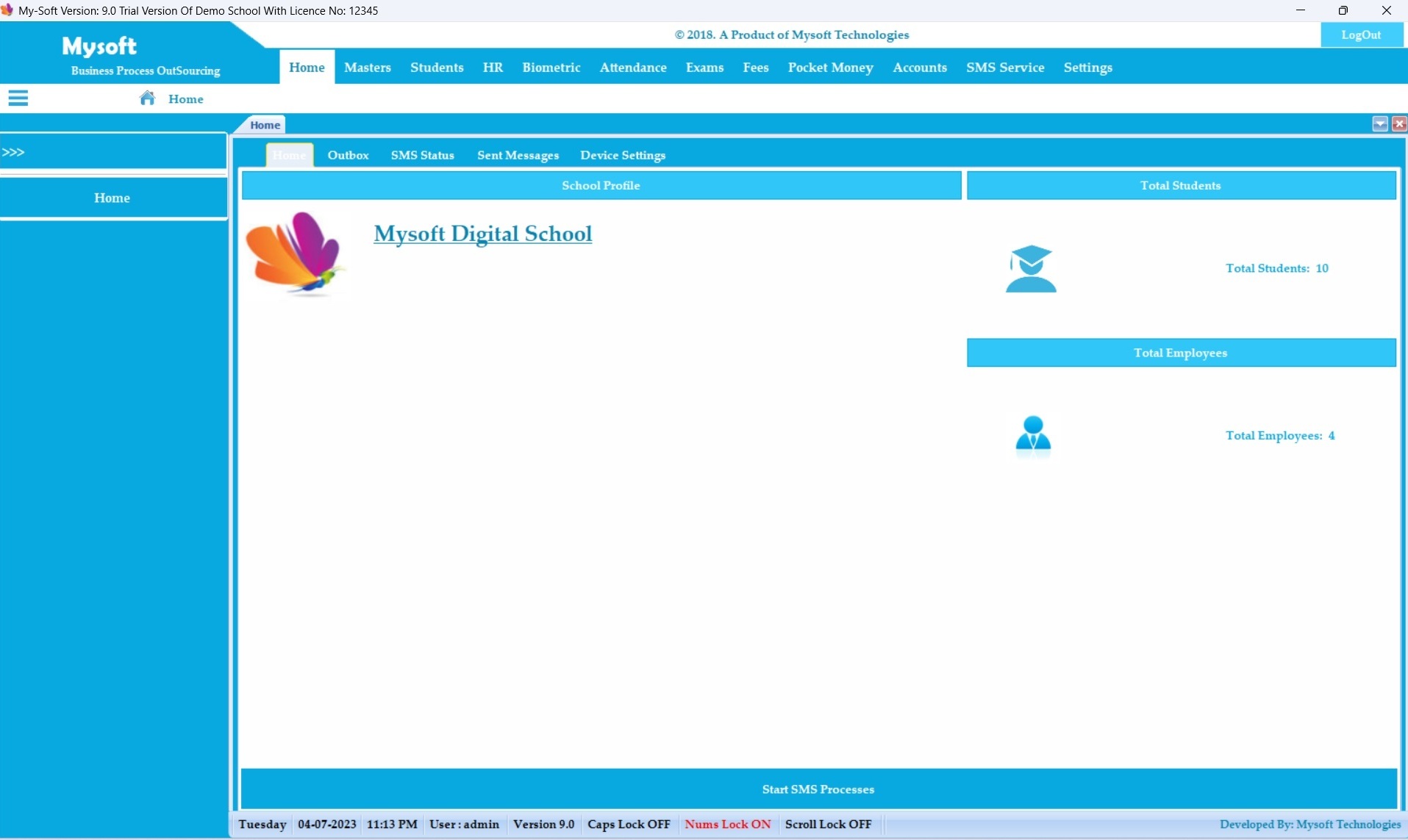
Task: Open the tab list dropdown arrow
Action: pos(1379,124)
